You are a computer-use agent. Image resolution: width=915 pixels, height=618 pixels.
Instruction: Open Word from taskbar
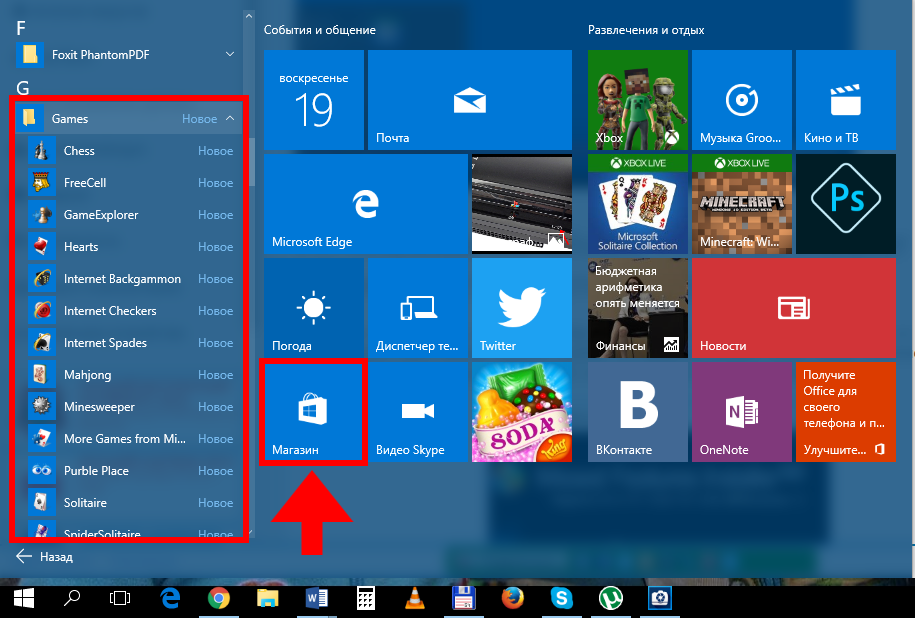point(317,599)
